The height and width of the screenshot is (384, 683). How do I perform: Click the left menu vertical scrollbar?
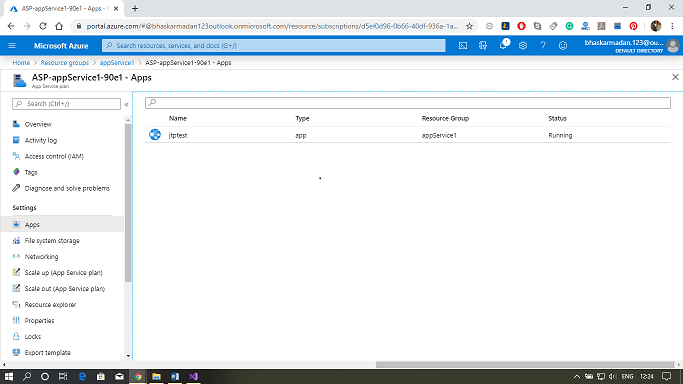point(128,202)
